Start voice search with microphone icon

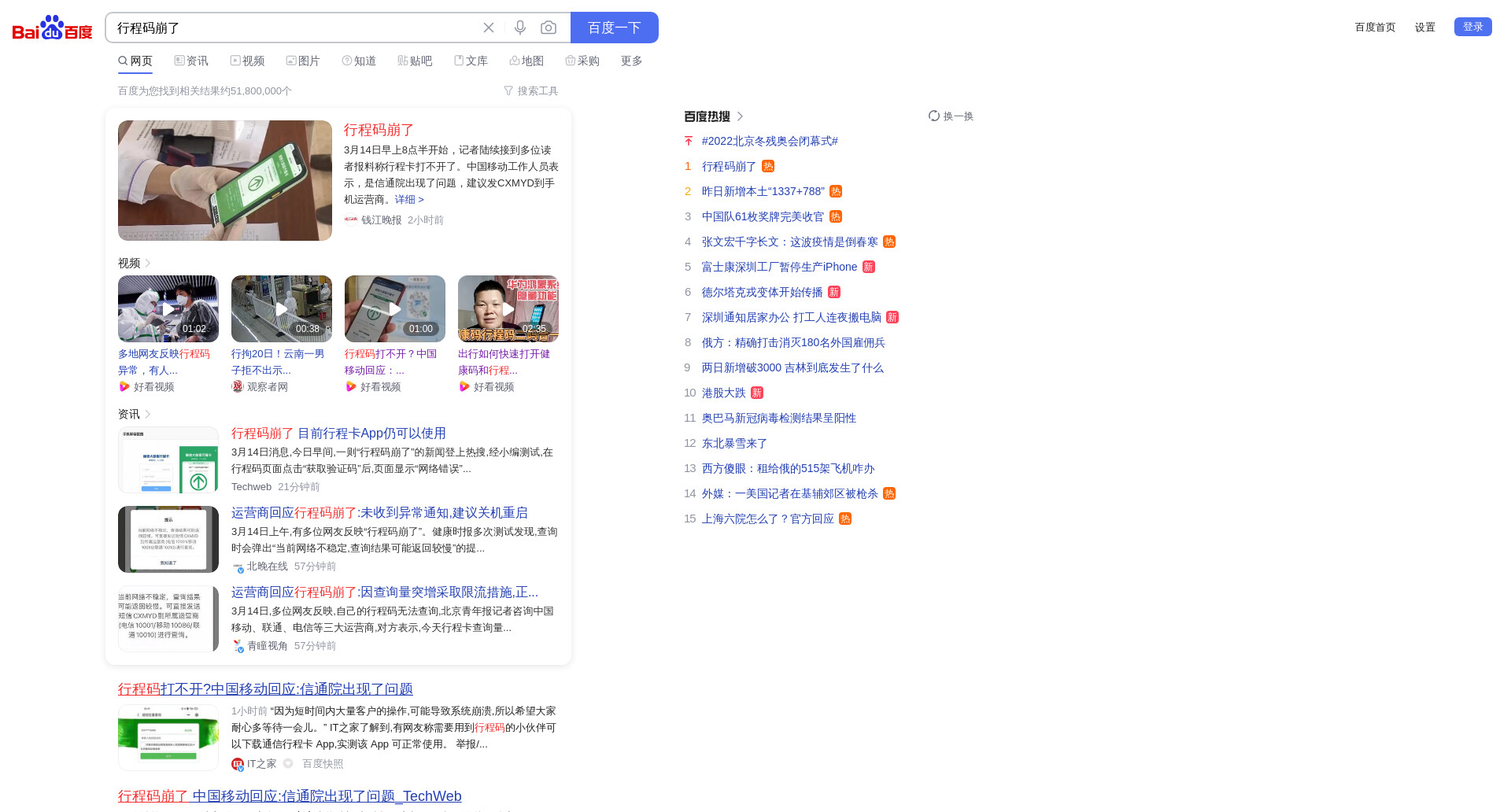[520, 28]
